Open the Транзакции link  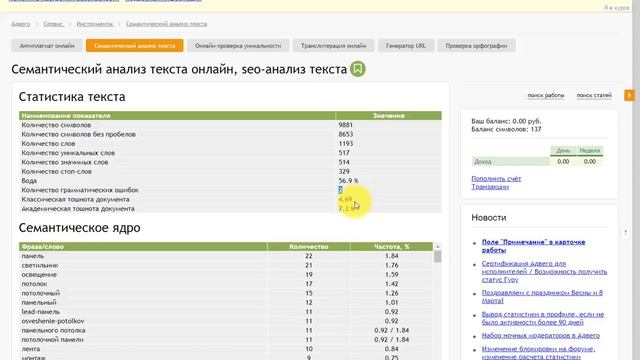tap(490, 187)
